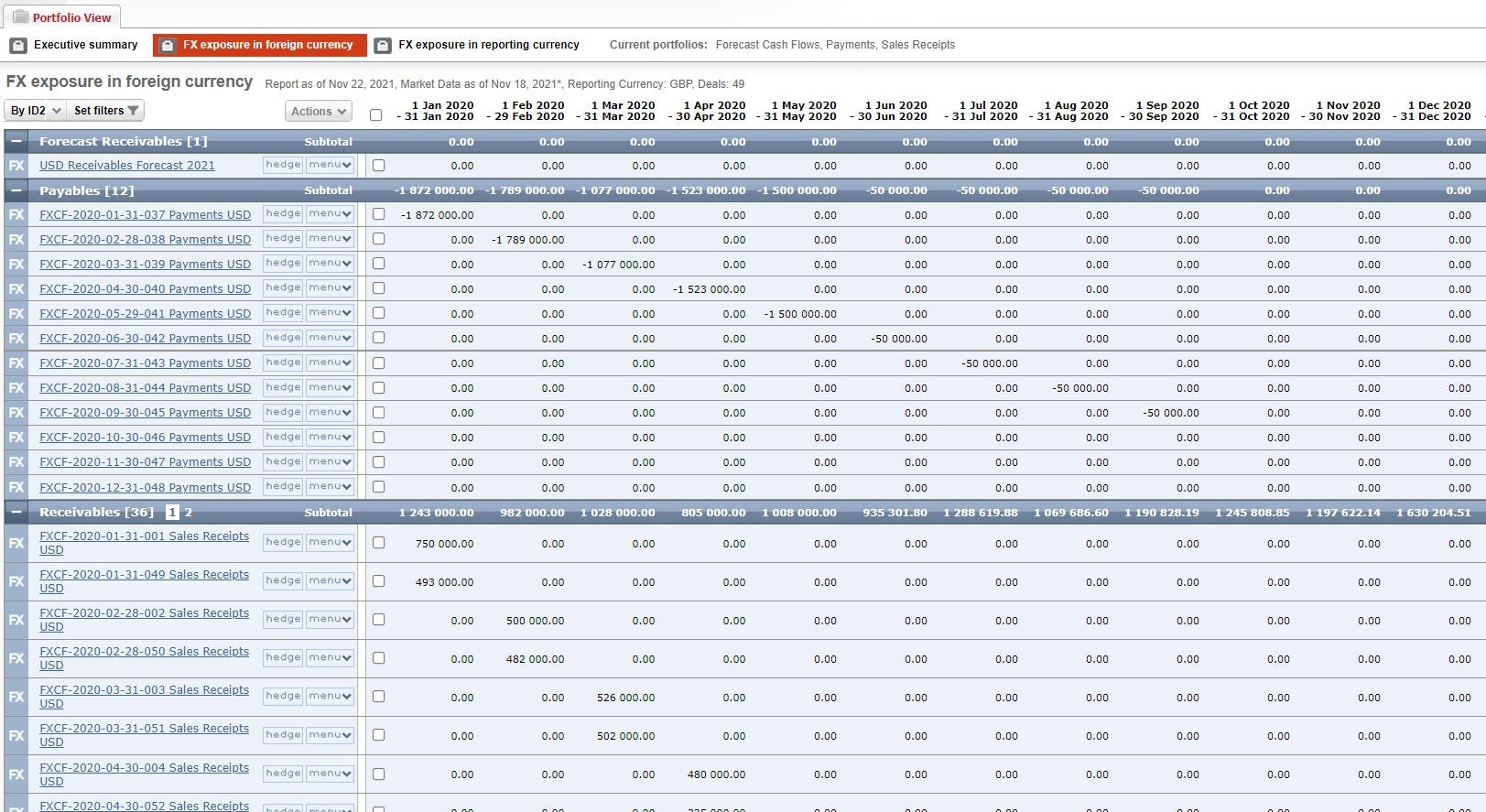1486x812 pixels.
Task: Open the By ID2 grouping dropdown
Action: coord(36,111)
